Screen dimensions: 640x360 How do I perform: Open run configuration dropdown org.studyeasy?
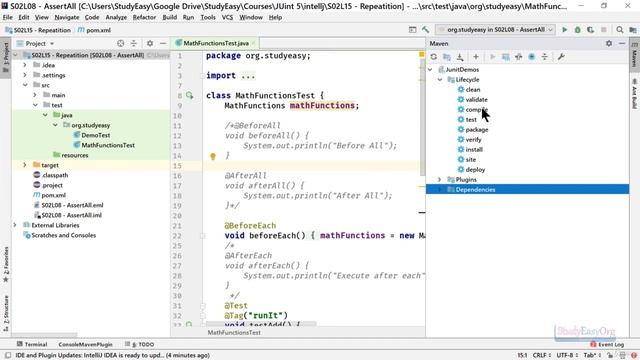[495, 30]
